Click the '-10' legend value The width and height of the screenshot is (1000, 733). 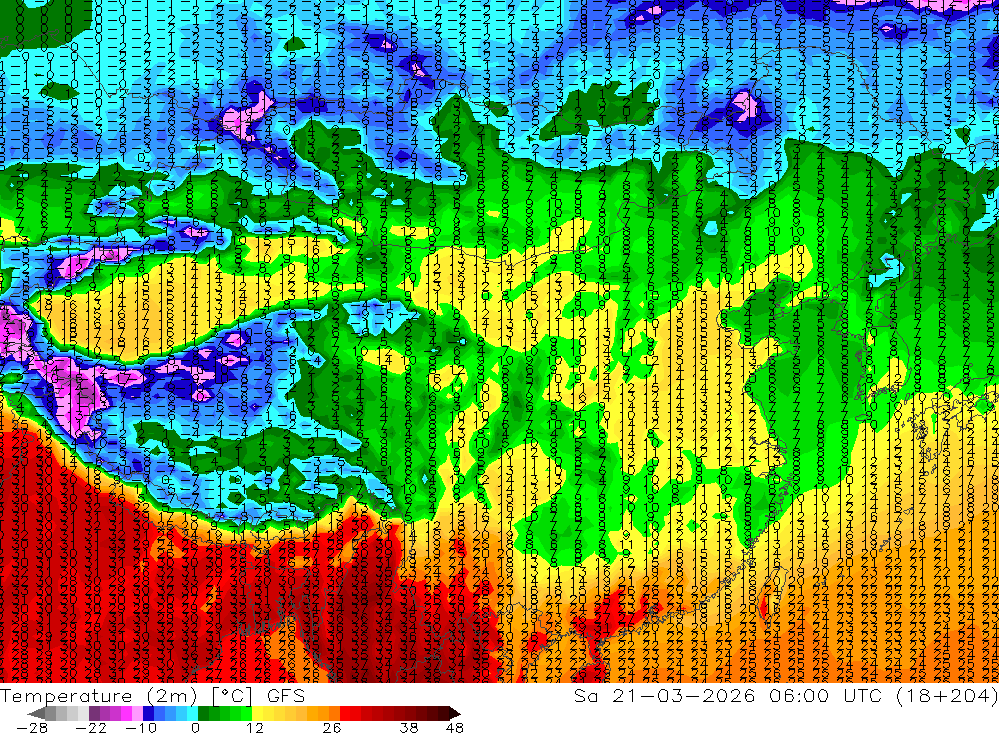pyautogui.click(x=141, y=728)
